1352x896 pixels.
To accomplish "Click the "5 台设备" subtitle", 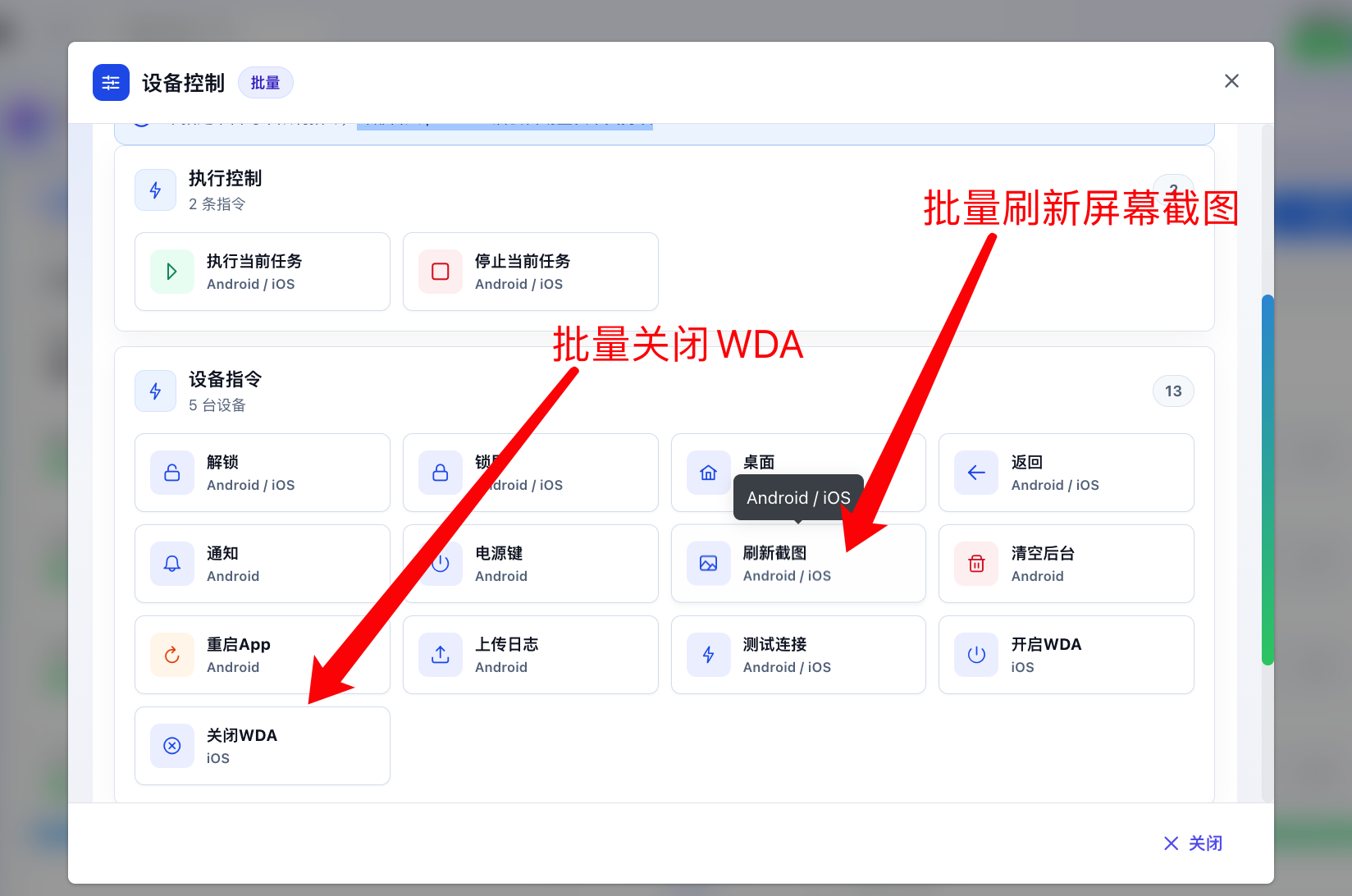I will click(x=217, y=405).
